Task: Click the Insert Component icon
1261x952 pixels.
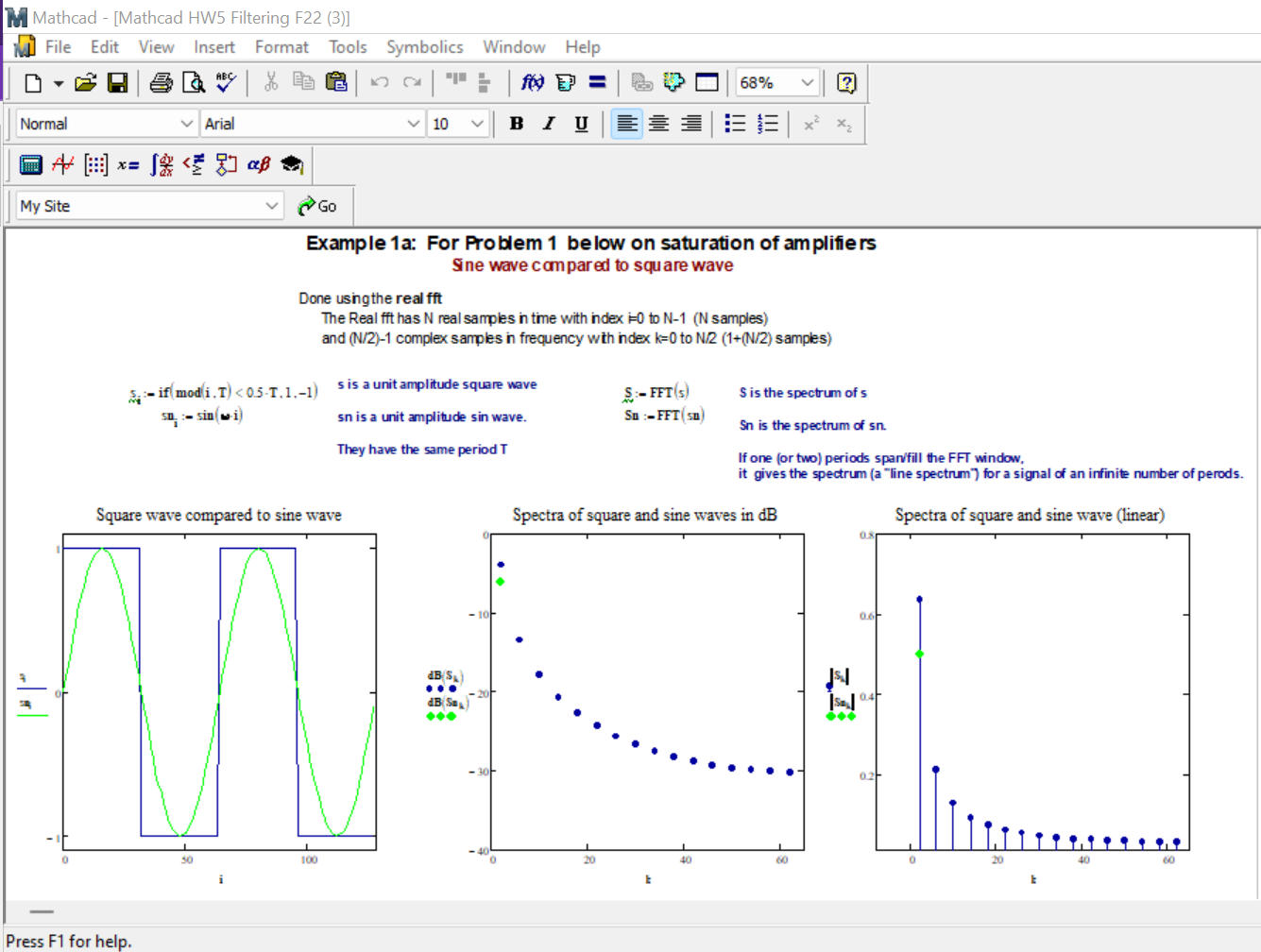Action: pyautogui.click(x=673, y=83)
